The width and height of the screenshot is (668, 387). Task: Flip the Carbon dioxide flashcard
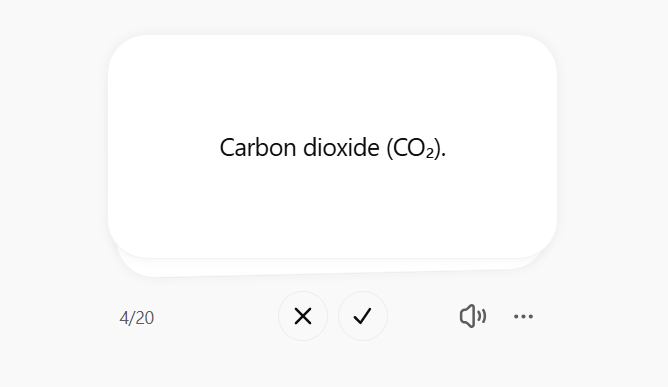pos(332,146)
